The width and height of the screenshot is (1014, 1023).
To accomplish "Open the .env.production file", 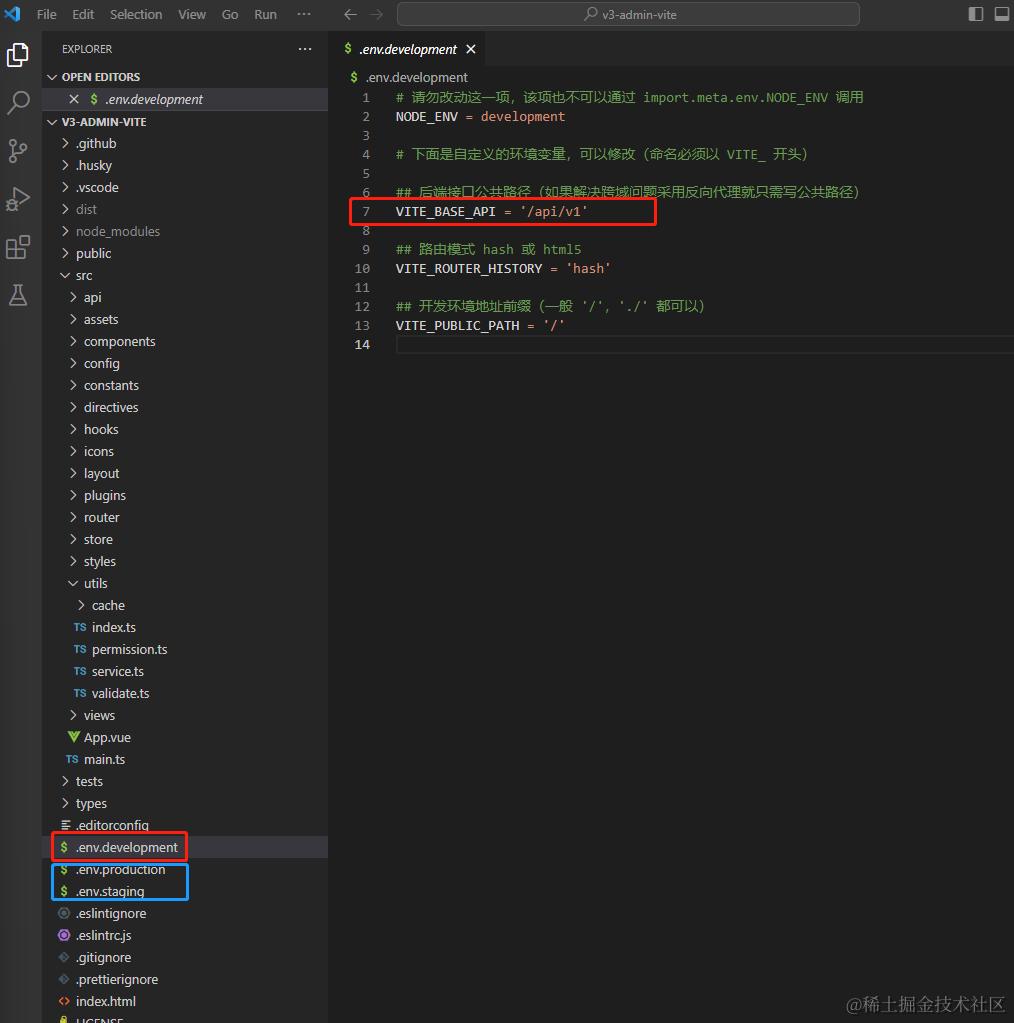I will [118, 869].
